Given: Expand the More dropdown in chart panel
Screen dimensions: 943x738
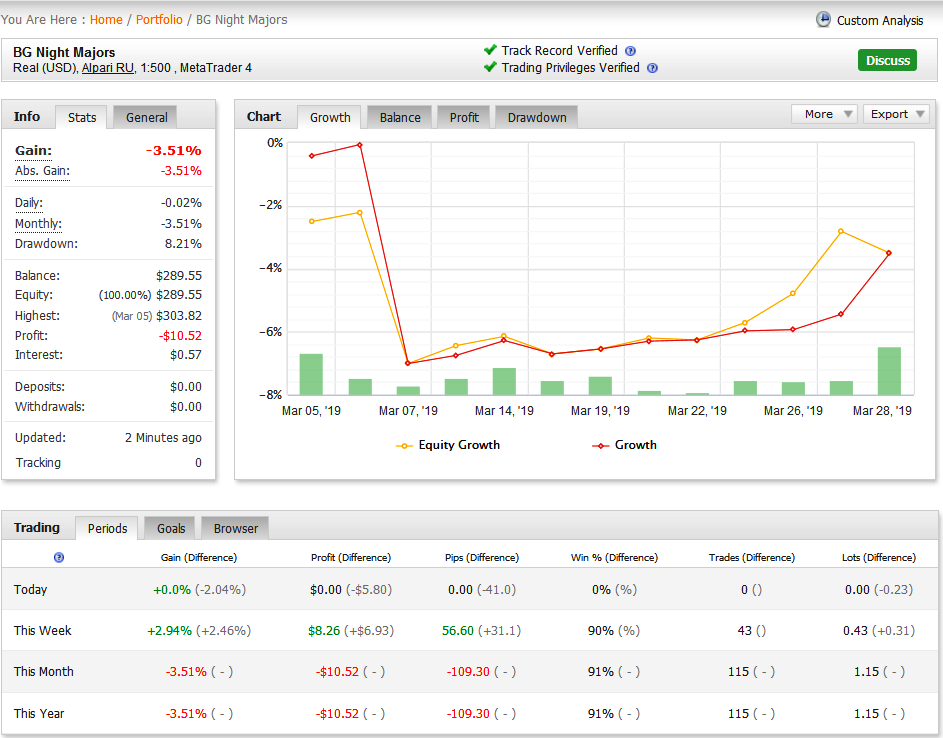Looking at the screenshot, I should pyautogui.click(x=823, y=114).
